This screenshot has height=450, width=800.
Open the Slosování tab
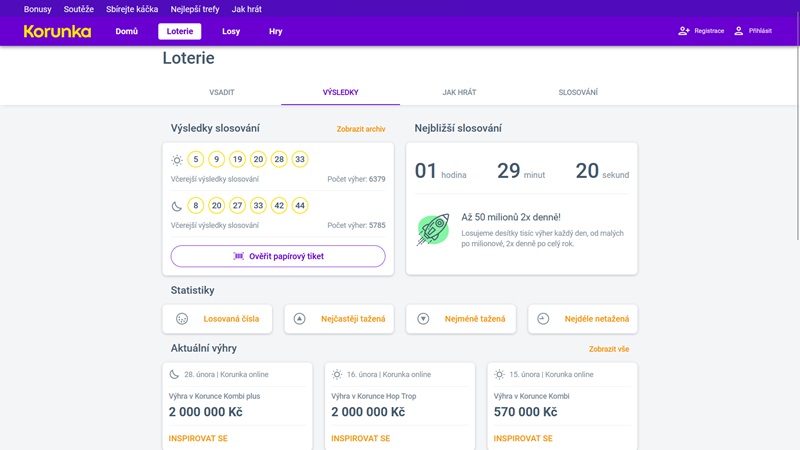coord(578,92)
